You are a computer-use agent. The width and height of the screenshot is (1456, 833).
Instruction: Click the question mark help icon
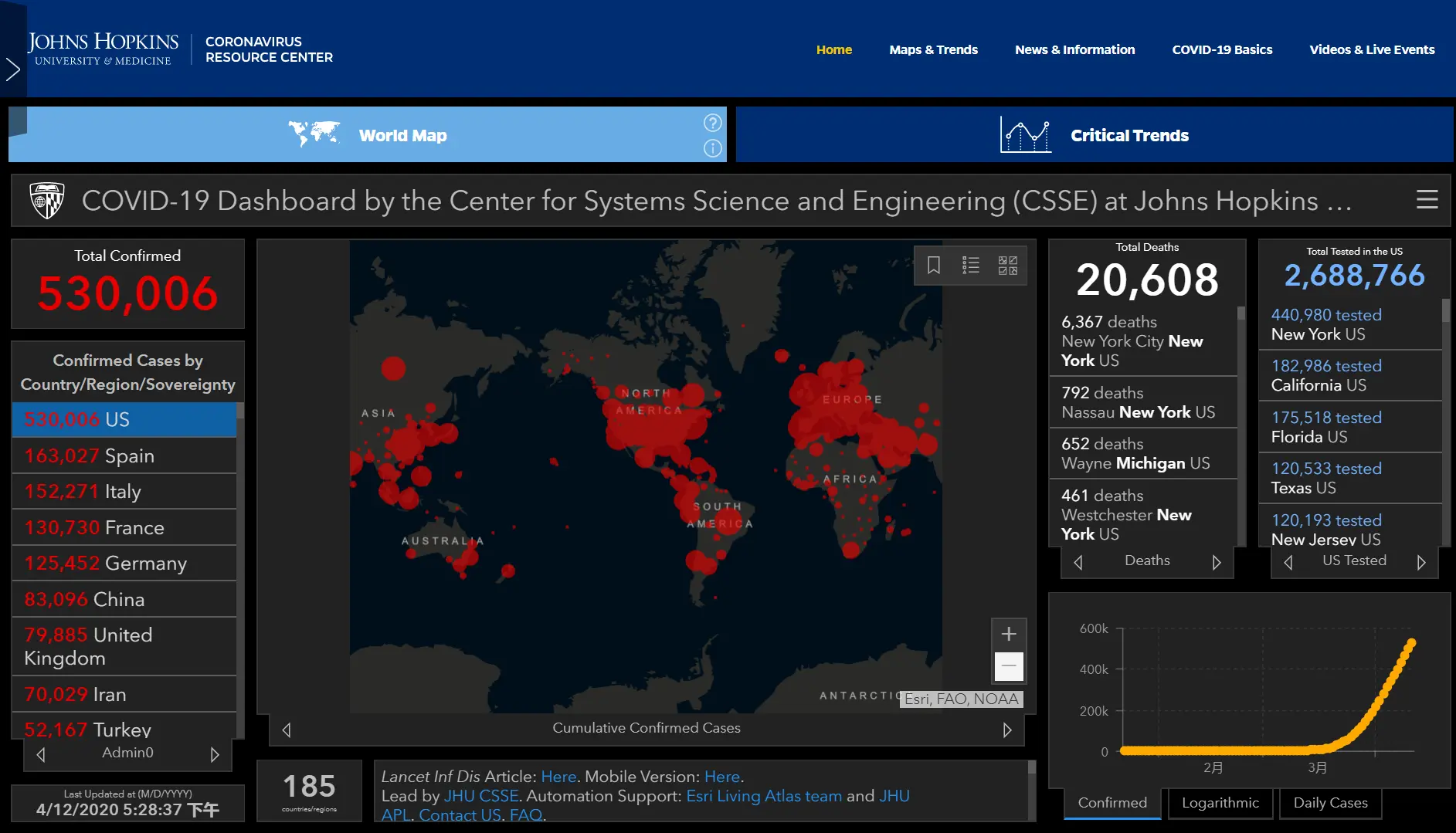tap(712, 123)
